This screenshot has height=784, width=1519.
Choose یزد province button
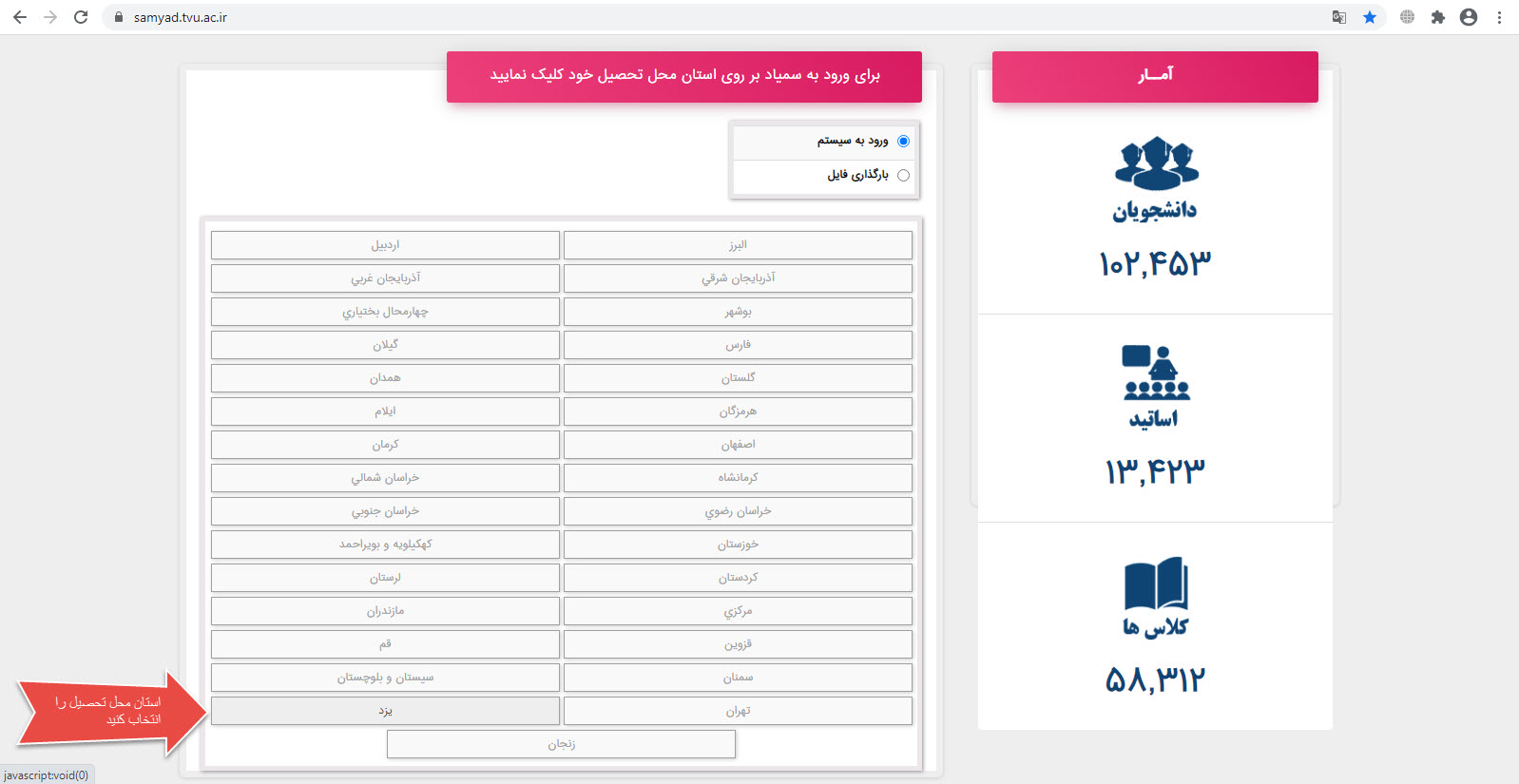(x=385, y=711)
